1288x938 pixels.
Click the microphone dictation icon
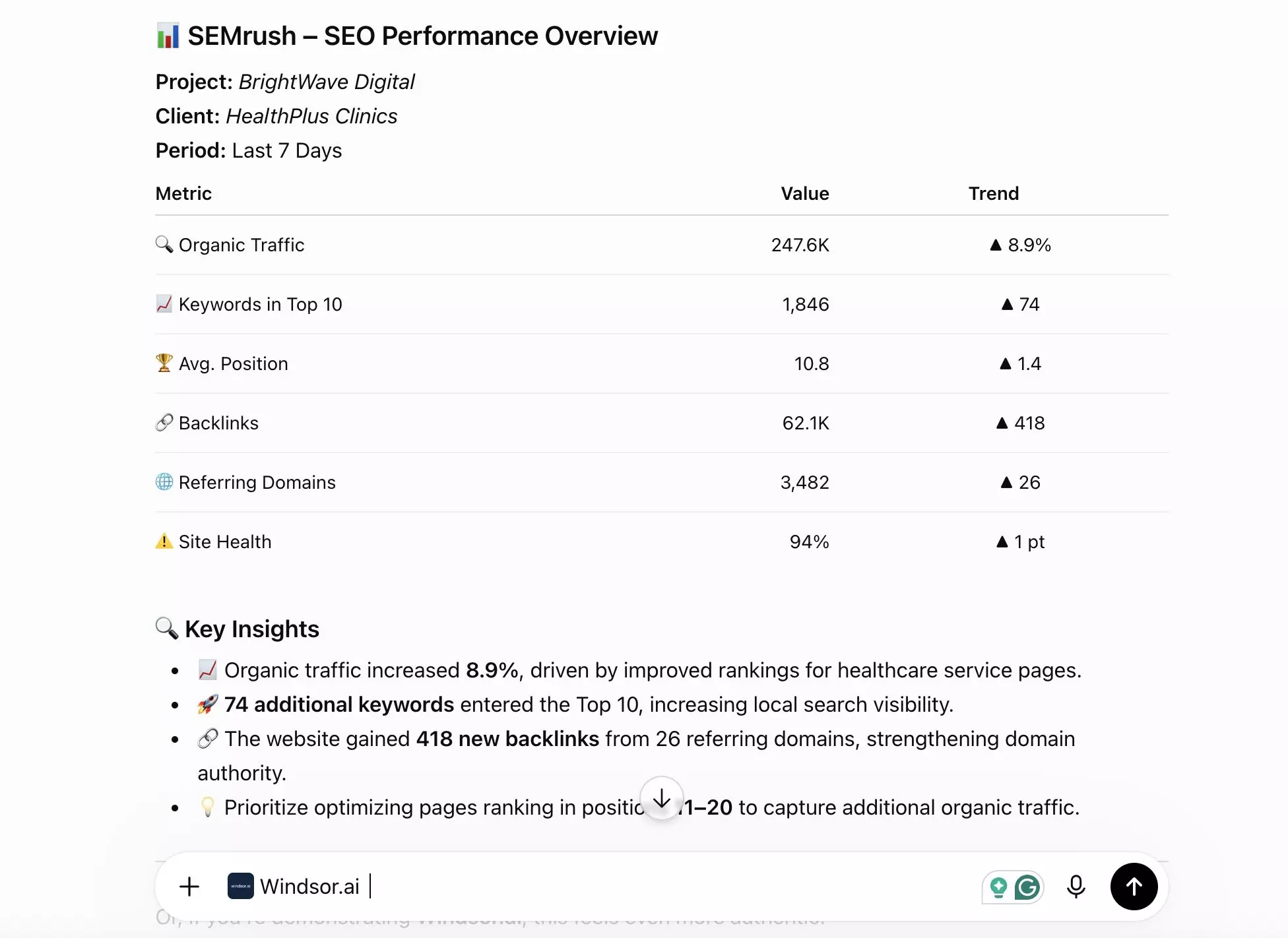(x=1076, y=887)
